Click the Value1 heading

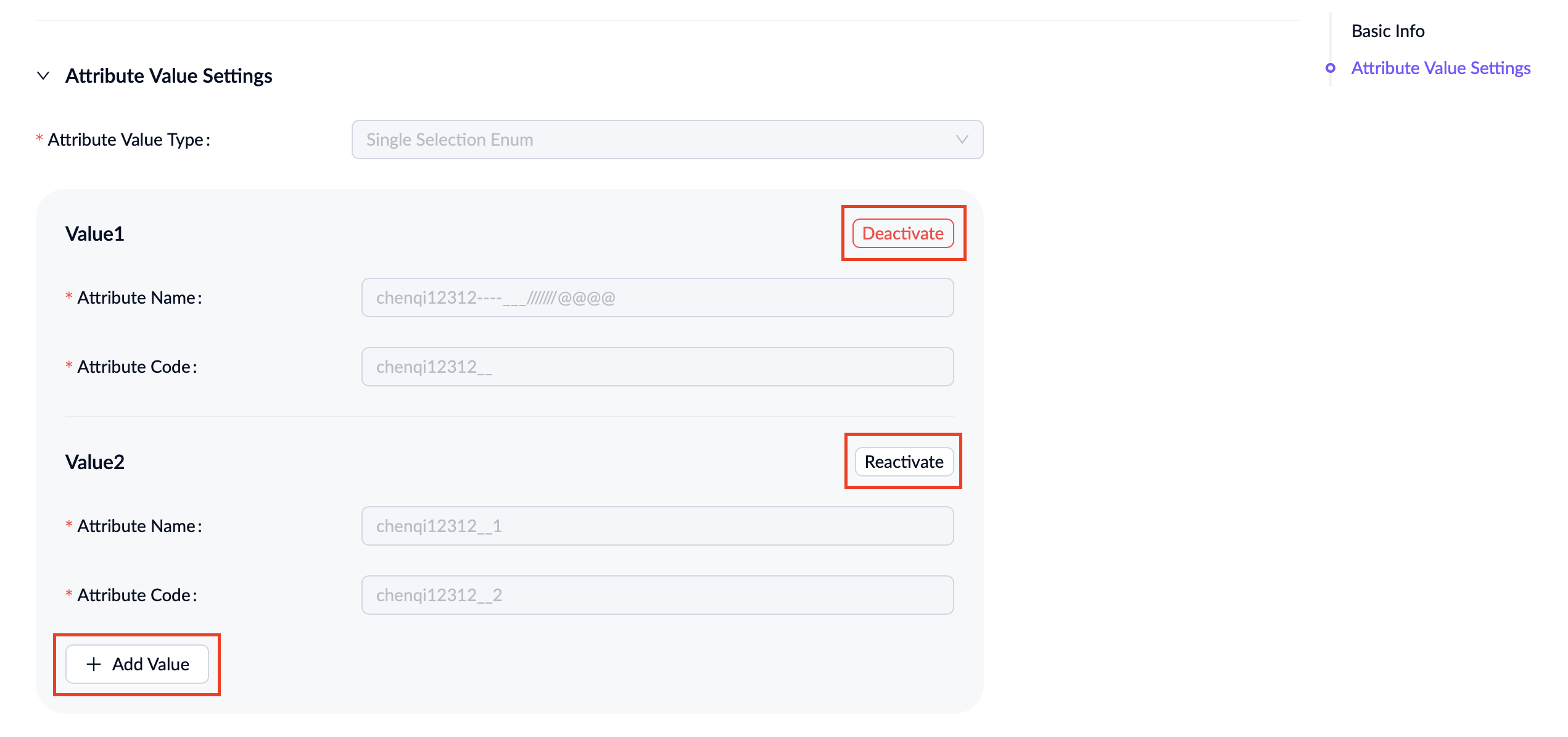click(94, 234)
